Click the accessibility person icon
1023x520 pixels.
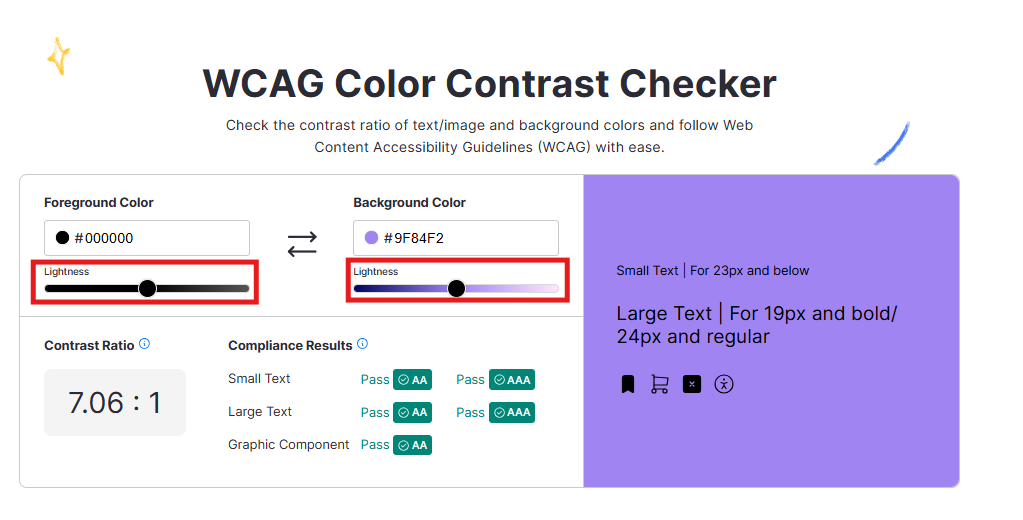(724, 384)
